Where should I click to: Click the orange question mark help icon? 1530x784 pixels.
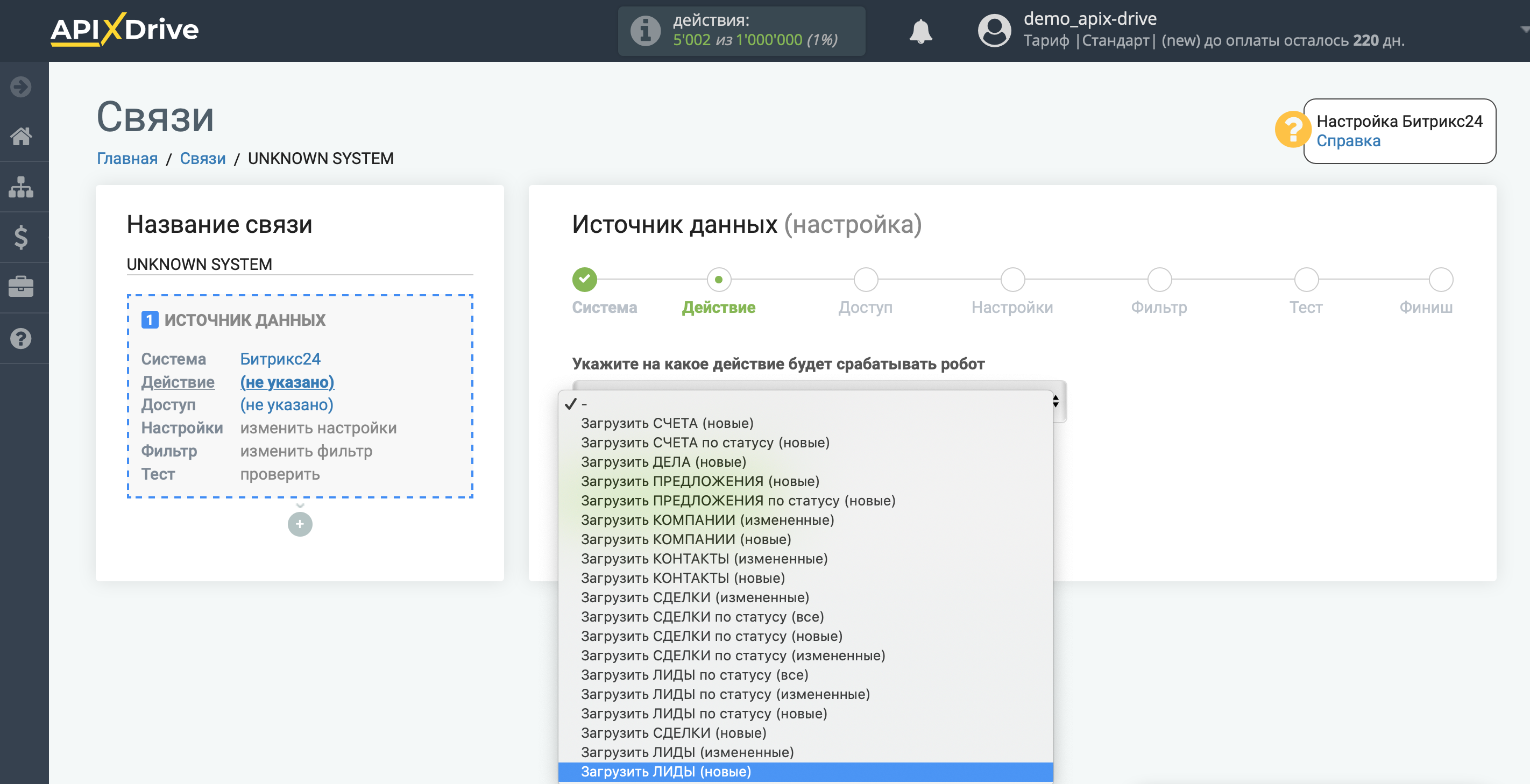(1292, 130)
